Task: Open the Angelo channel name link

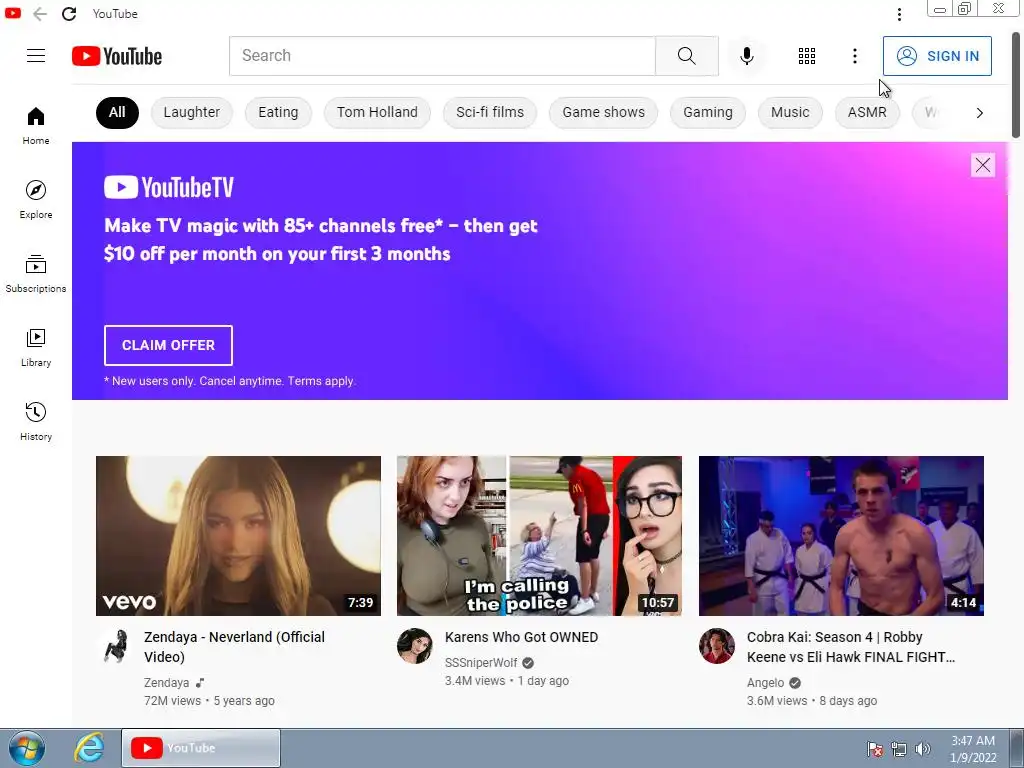Action: [765, 682]
